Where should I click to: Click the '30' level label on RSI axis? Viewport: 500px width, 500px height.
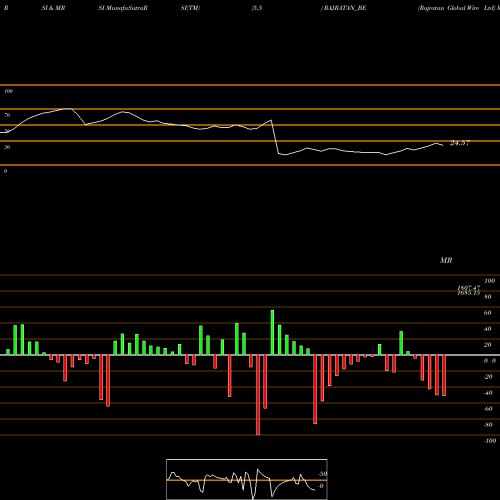[7, 147]
